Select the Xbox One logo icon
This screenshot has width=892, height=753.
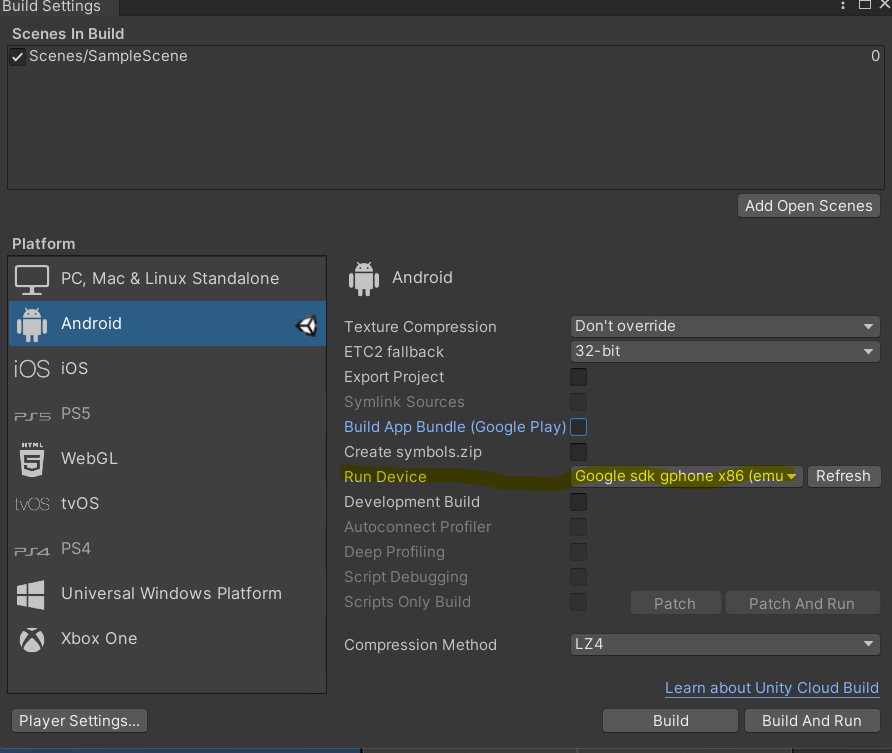32,640
